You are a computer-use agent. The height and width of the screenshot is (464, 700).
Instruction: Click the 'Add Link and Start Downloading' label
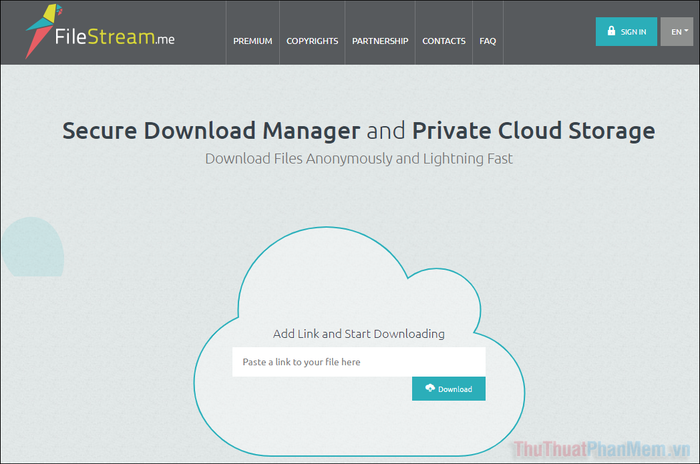coord(359,334)
